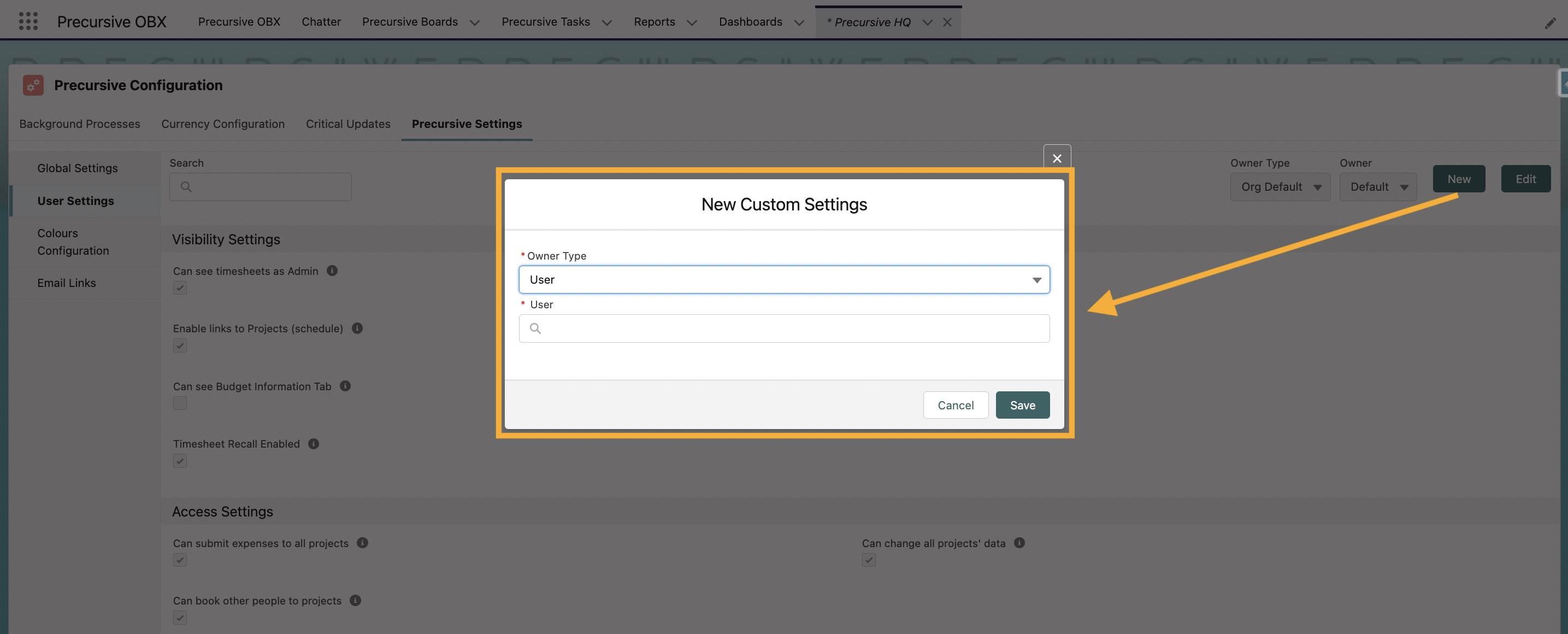The width and height of the screenshot is (1568, 634).
Task: Close the New Custom Settings modal
Action: click(x=1057, y=158)
